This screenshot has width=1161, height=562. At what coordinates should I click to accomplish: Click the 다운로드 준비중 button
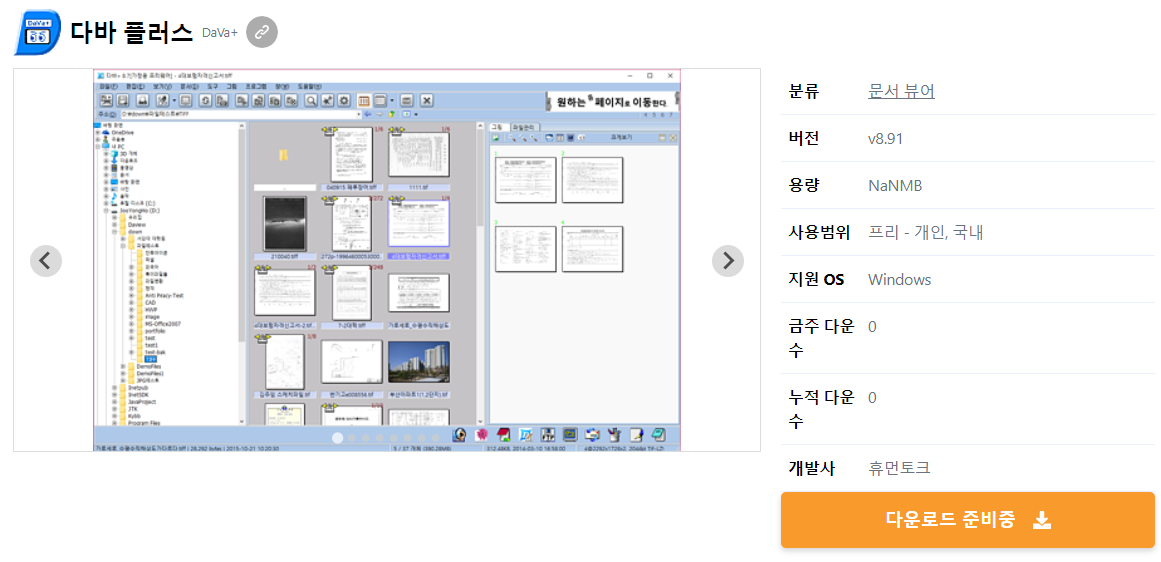(x=968, y=520)
